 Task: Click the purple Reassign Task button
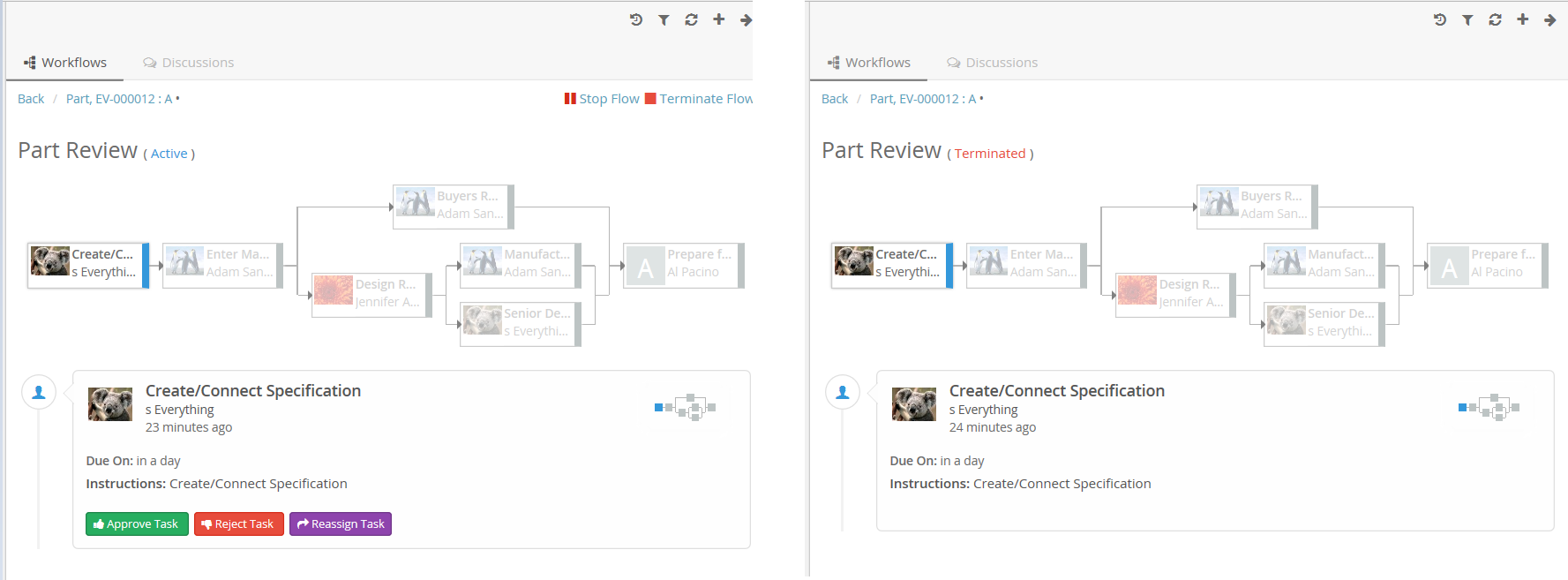click(341, 524)
